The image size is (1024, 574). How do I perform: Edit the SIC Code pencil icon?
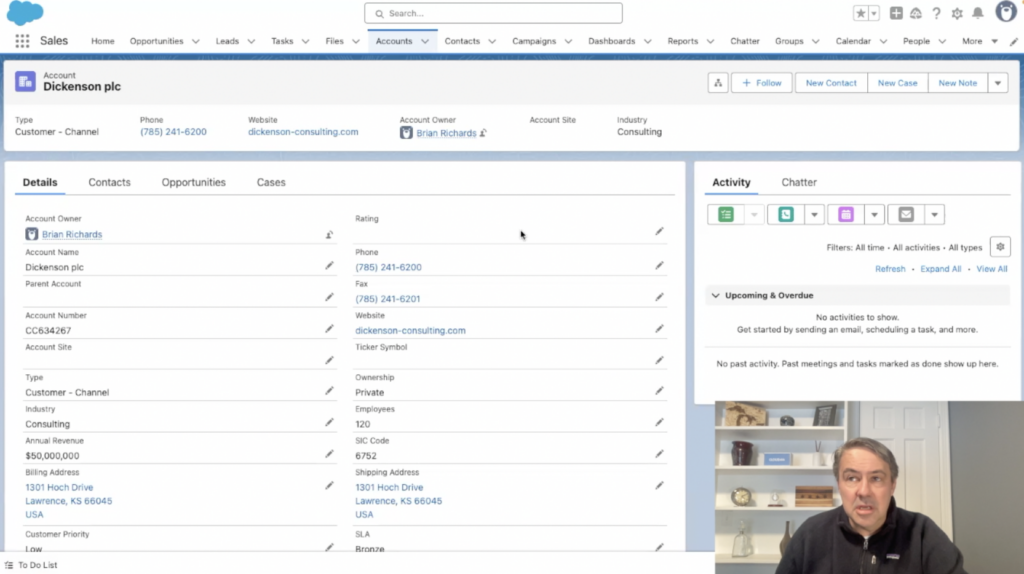[660, 454]
